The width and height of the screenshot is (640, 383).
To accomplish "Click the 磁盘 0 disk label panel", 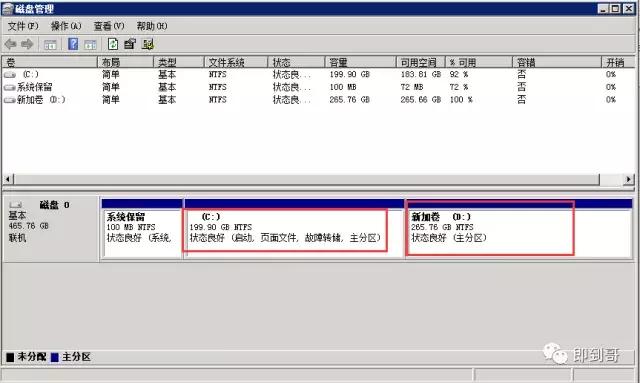I will click(x=51, y=228).
